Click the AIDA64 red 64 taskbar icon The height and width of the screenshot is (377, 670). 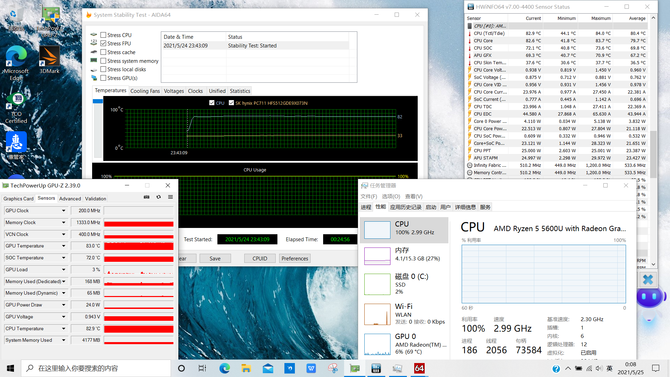[x=419, y=368]
